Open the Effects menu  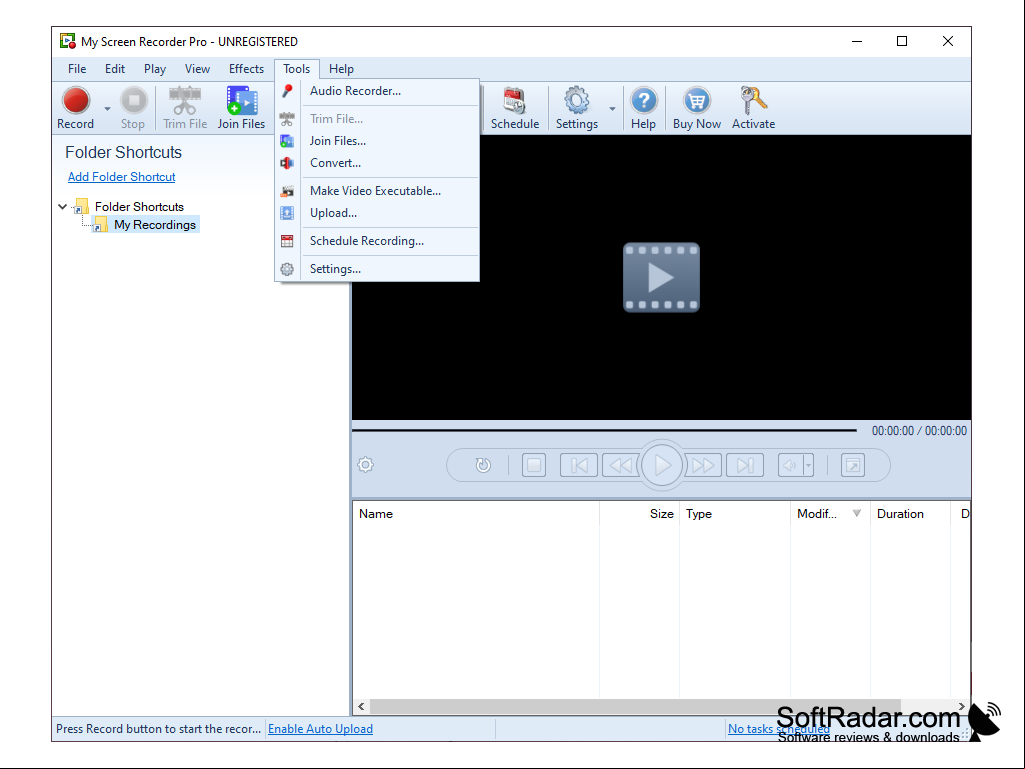[246, 69]
